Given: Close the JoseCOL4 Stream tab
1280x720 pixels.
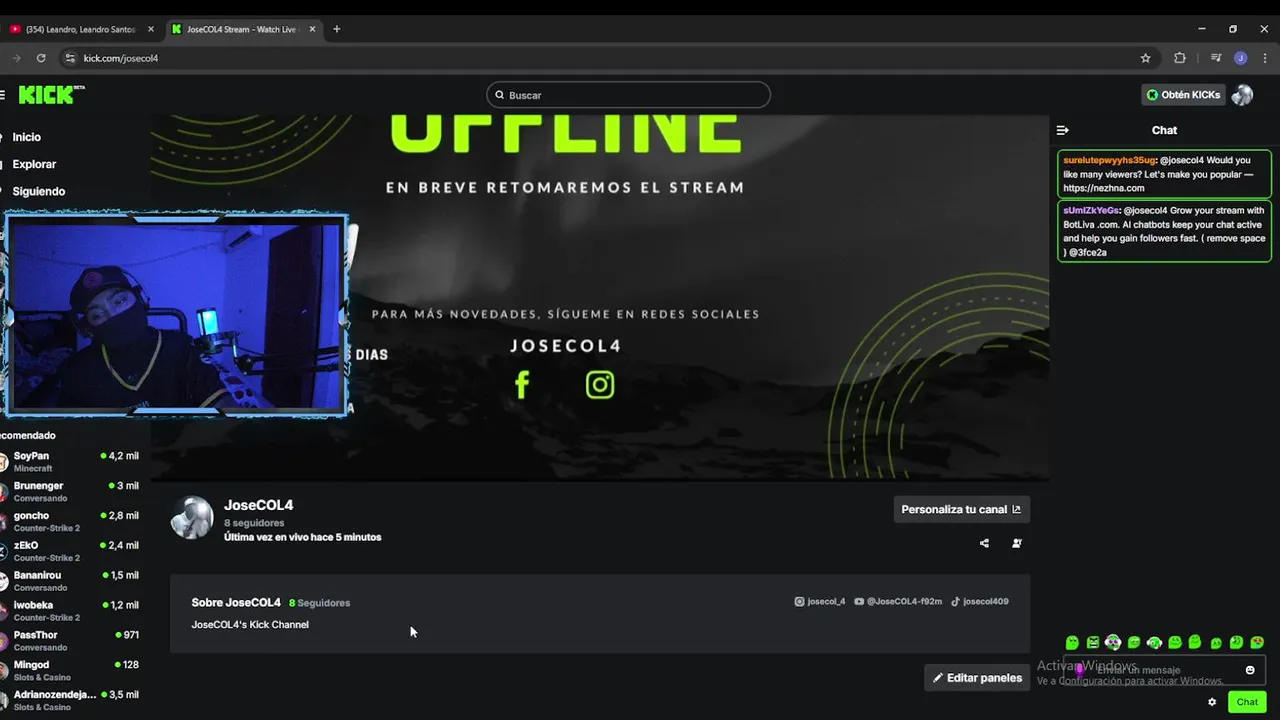Looking at the screenshot, I should pos(312,29).
